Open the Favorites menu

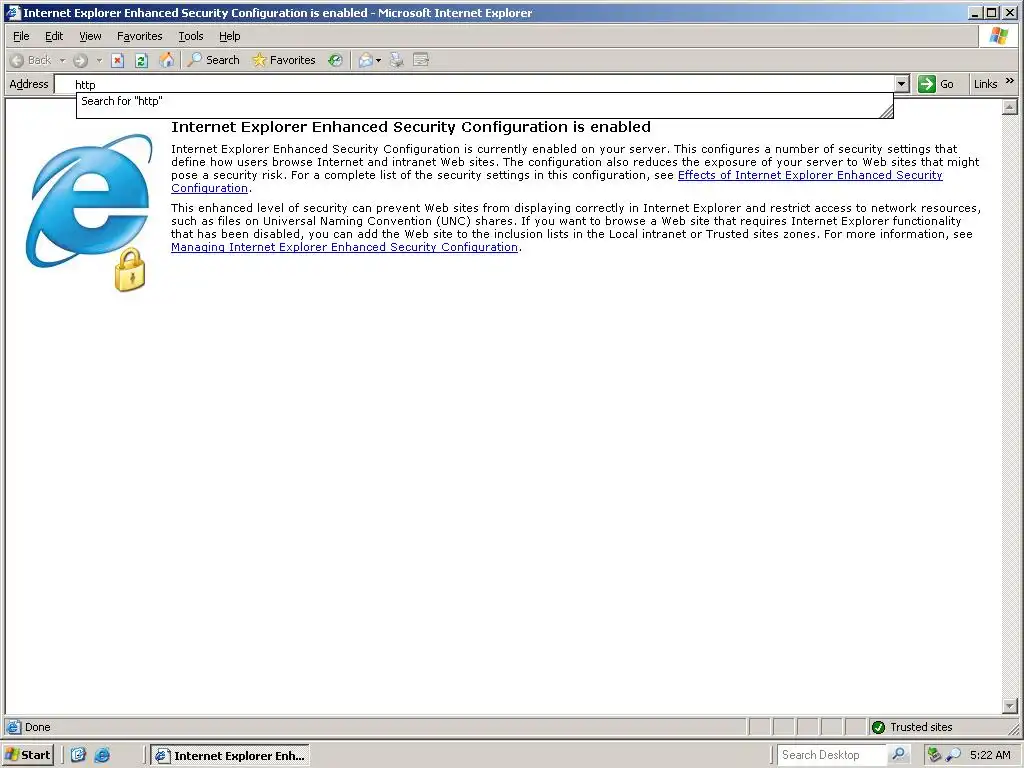tap(140, 36)
